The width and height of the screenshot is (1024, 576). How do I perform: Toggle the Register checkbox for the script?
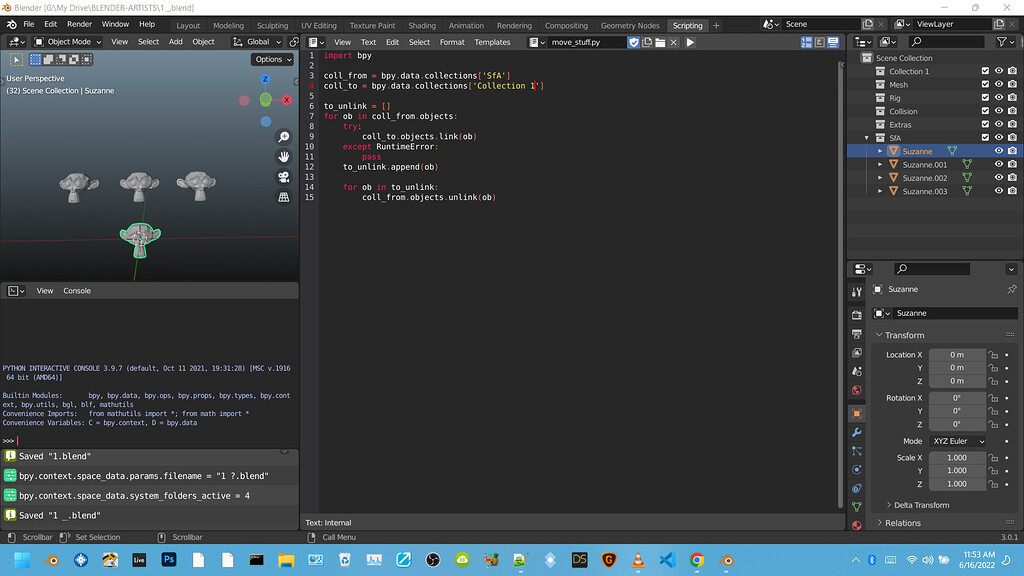634,42
